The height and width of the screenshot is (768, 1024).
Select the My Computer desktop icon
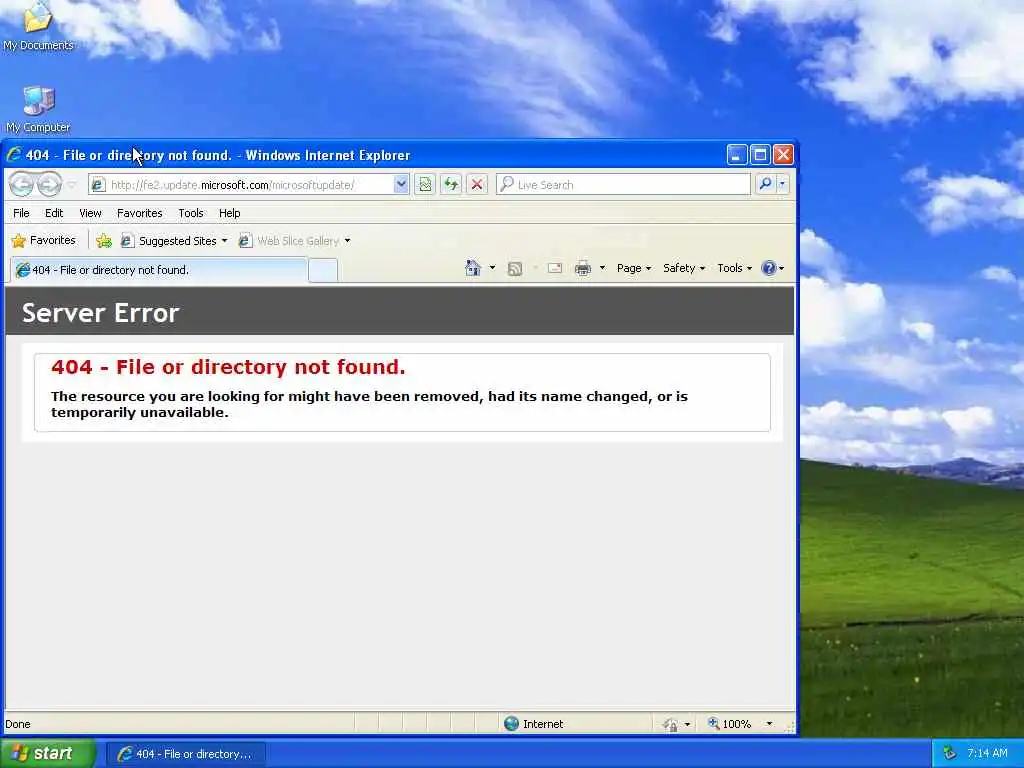coord(38,110)
